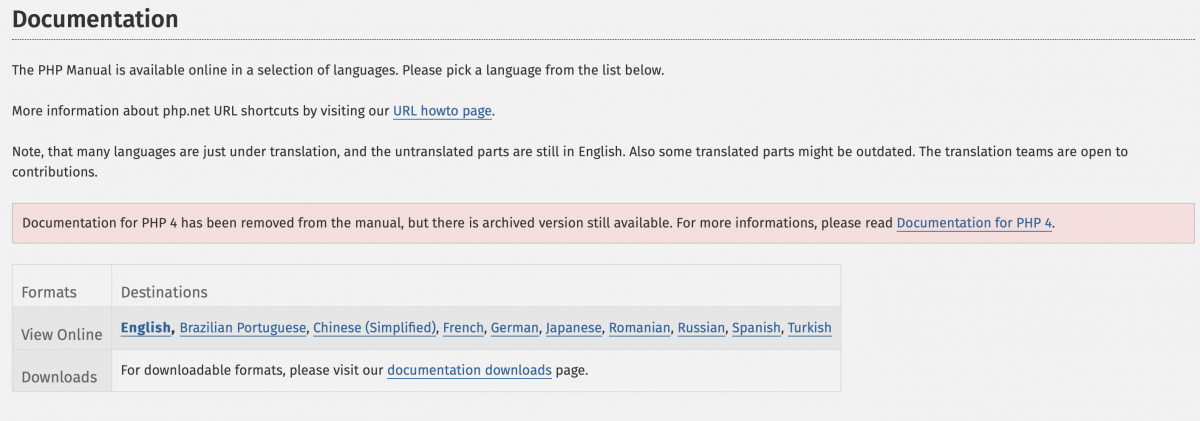Click the Destinations column header cell
Screen dimensions: 1200x421
[x=476, y=286]
